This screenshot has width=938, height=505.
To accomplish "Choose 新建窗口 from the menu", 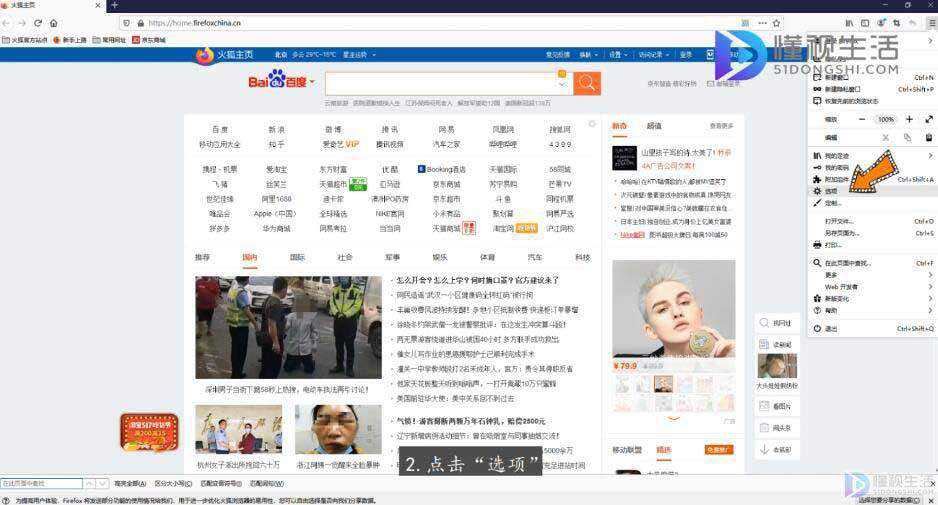I will coord(872,77).
